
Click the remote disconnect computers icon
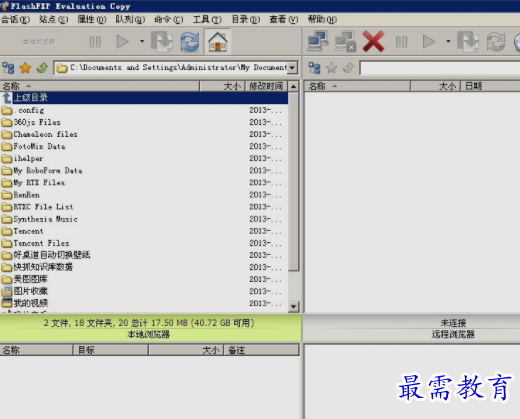[345, 41]
